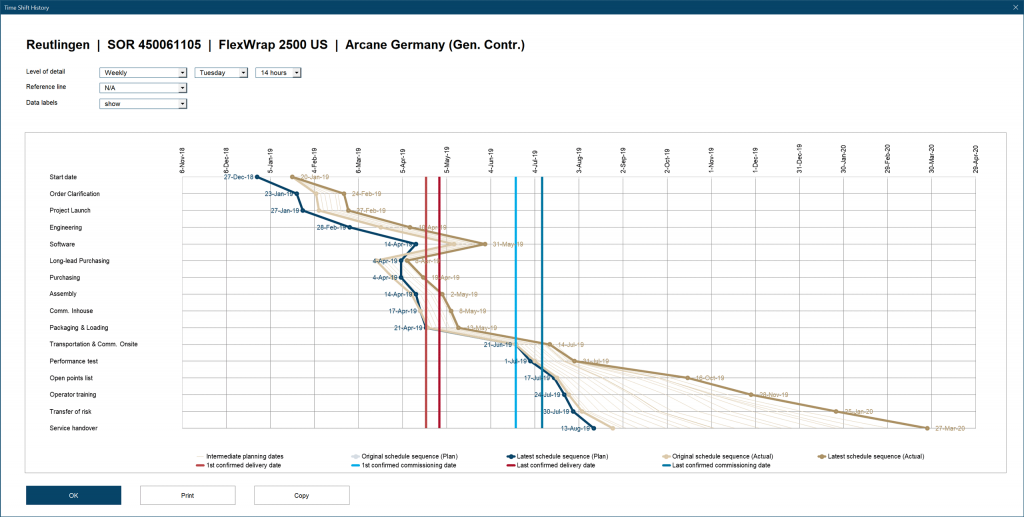Click the 31-May-19 Software actual data point
This screenshot has width=1024, height=517.
[x=484, y=244]
